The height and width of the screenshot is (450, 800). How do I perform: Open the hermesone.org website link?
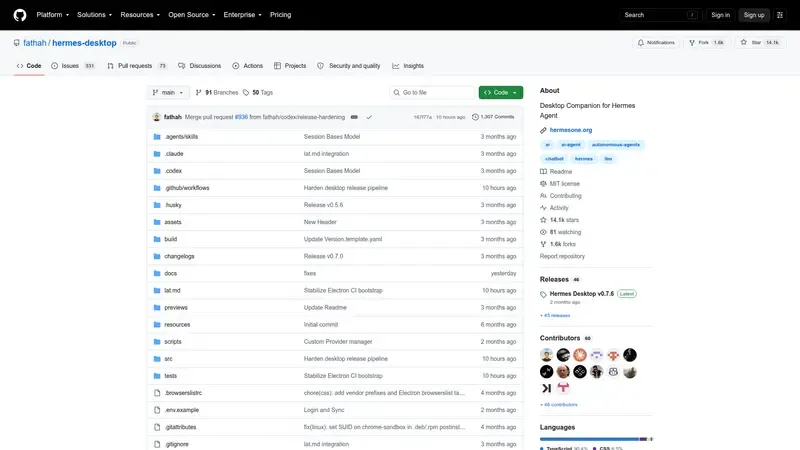(571, 130)
